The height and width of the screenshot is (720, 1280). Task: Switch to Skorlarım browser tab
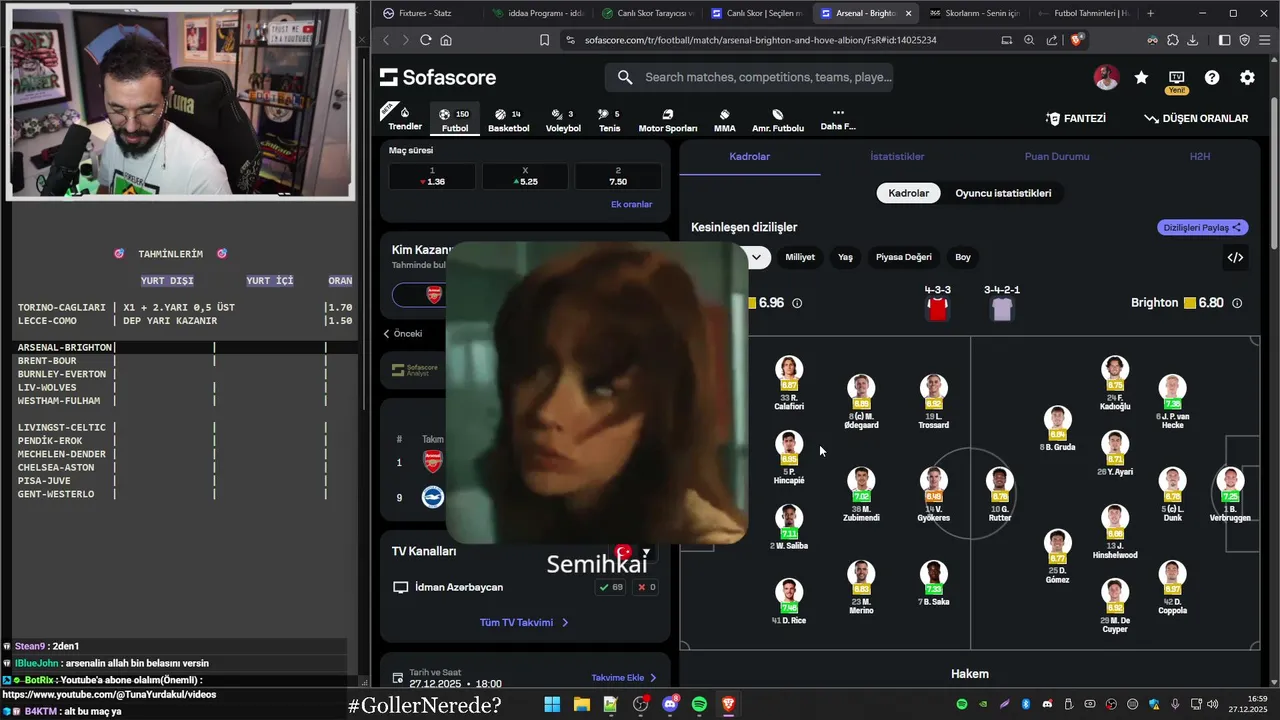(x=975, y=13)
